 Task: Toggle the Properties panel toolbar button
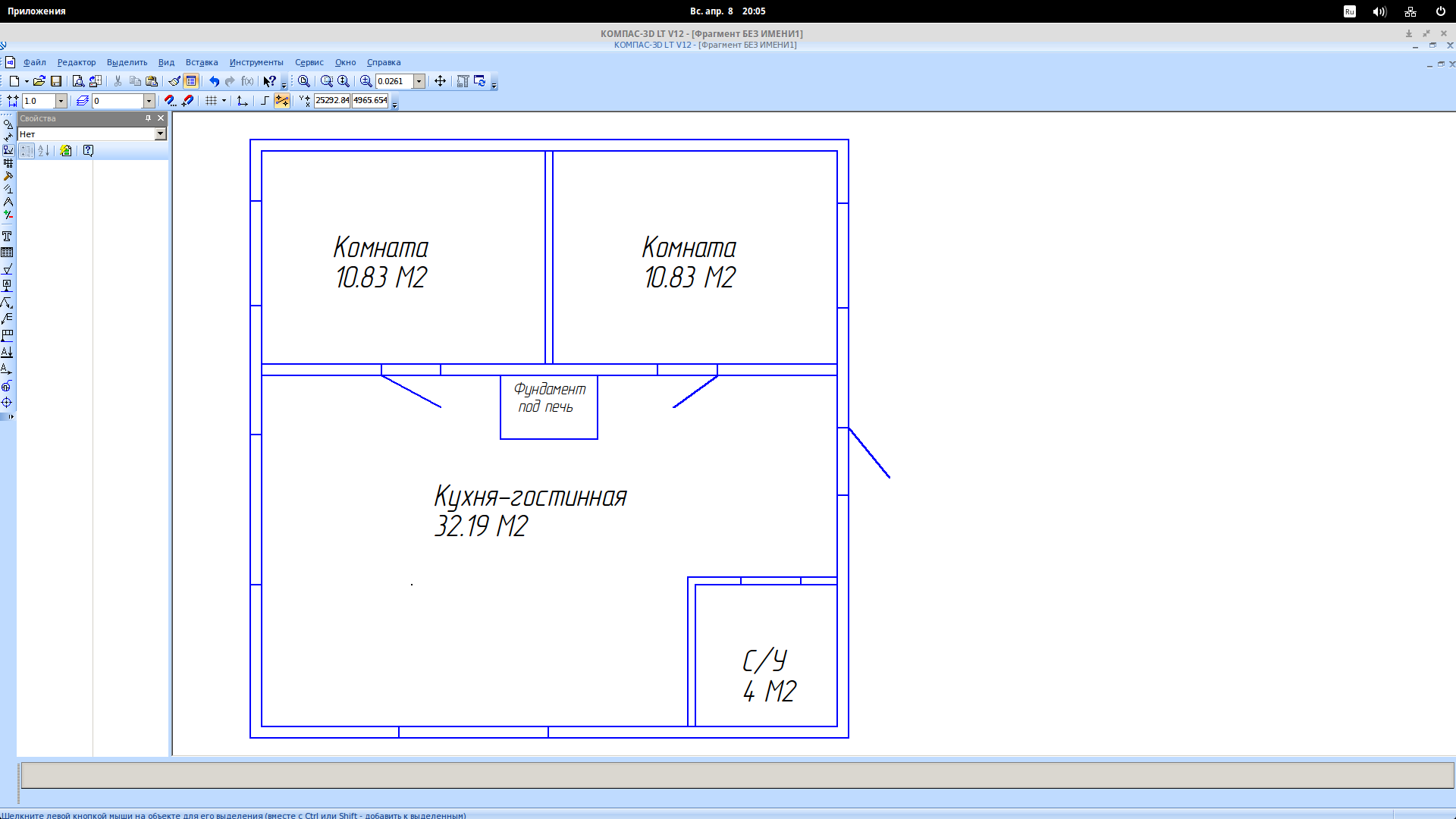click(191, 81)
